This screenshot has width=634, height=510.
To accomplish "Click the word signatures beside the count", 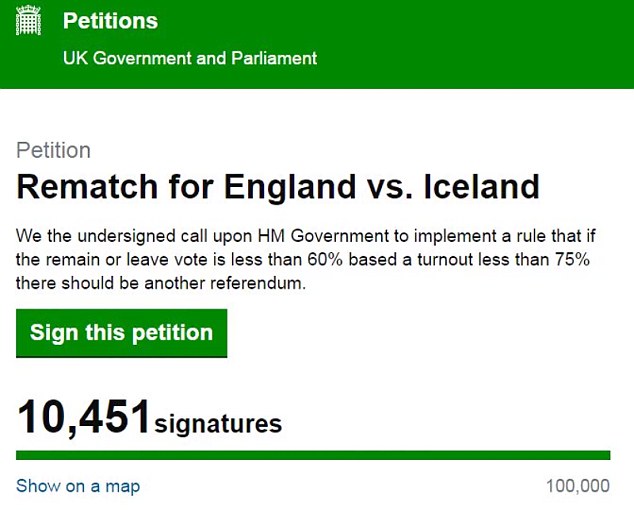I will tap(218, 424).
